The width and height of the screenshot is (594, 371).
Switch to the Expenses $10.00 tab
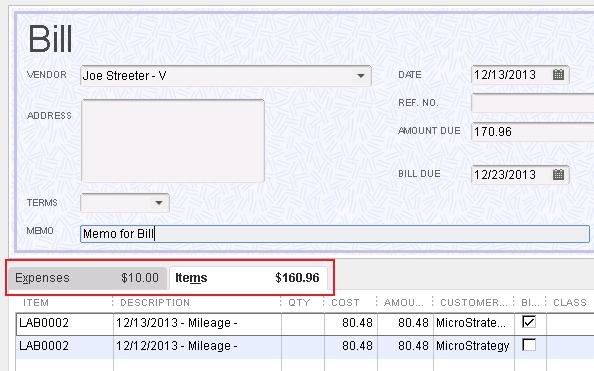point(87,278)
